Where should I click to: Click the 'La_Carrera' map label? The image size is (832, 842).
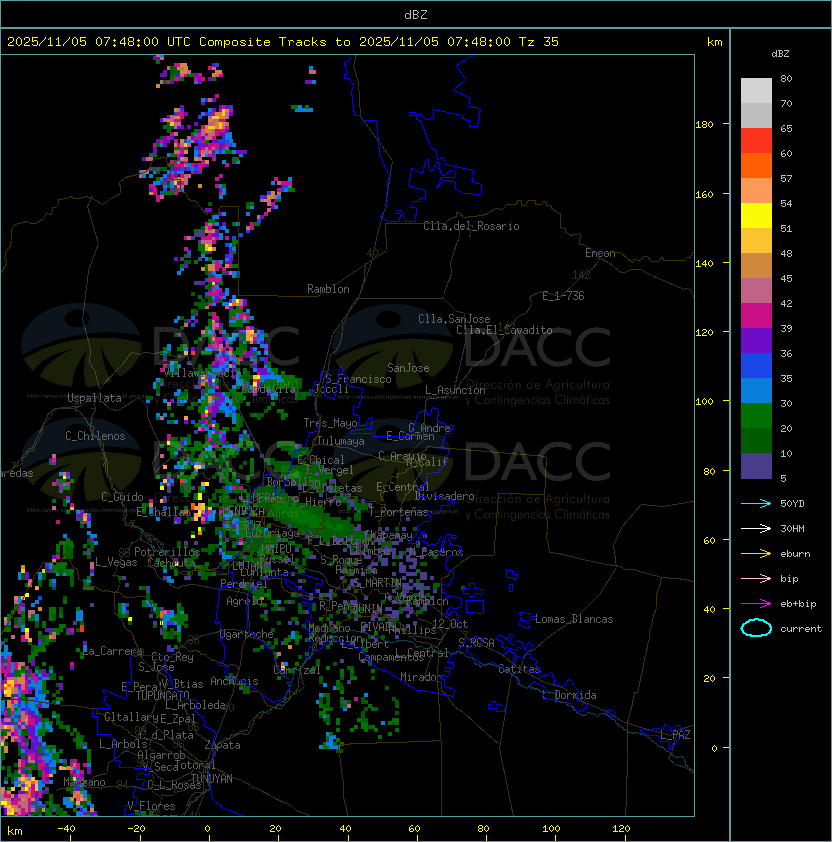pos(113,651)
